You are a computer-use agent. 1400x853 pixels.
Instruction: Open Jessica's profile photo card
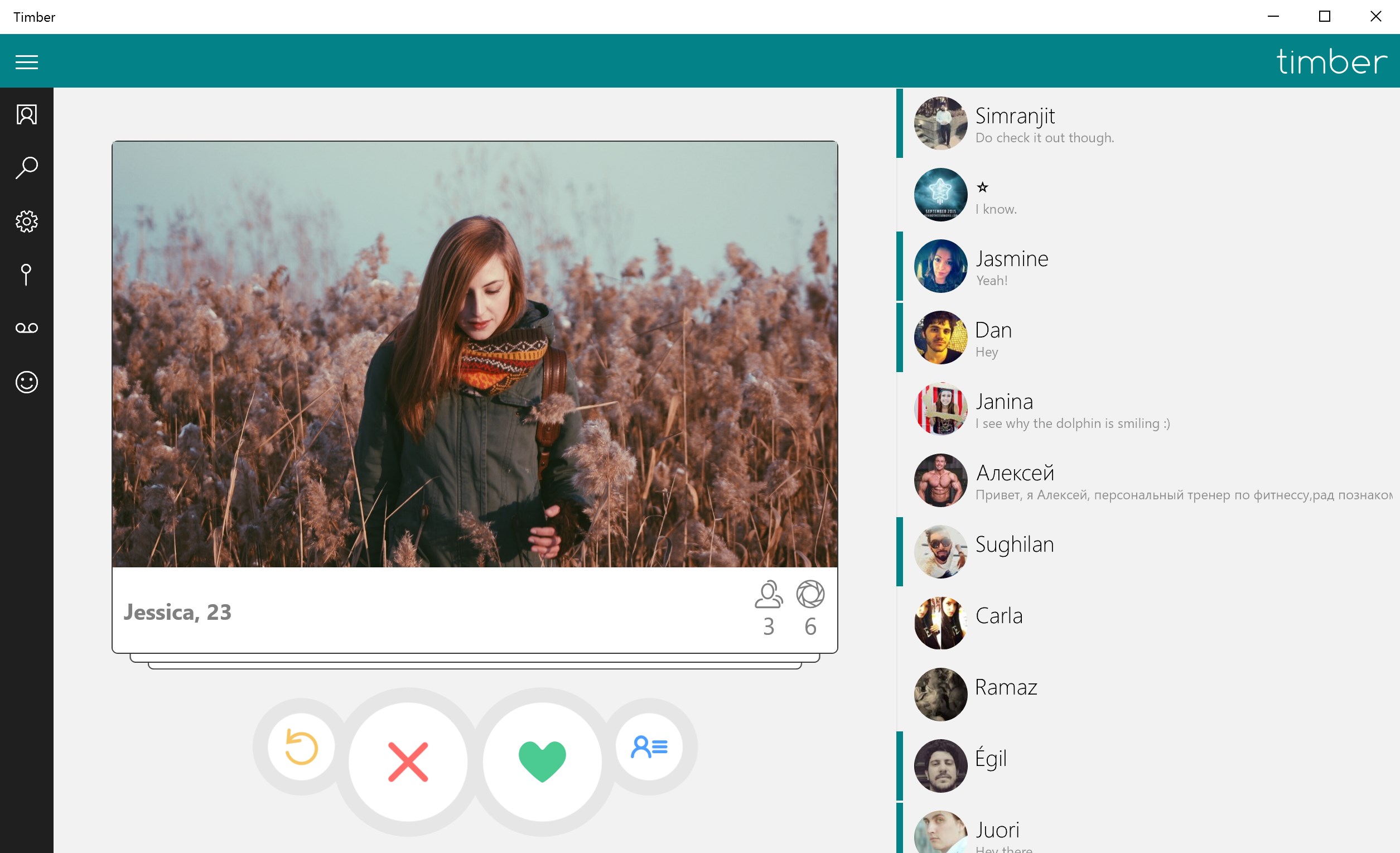[475, 354]
